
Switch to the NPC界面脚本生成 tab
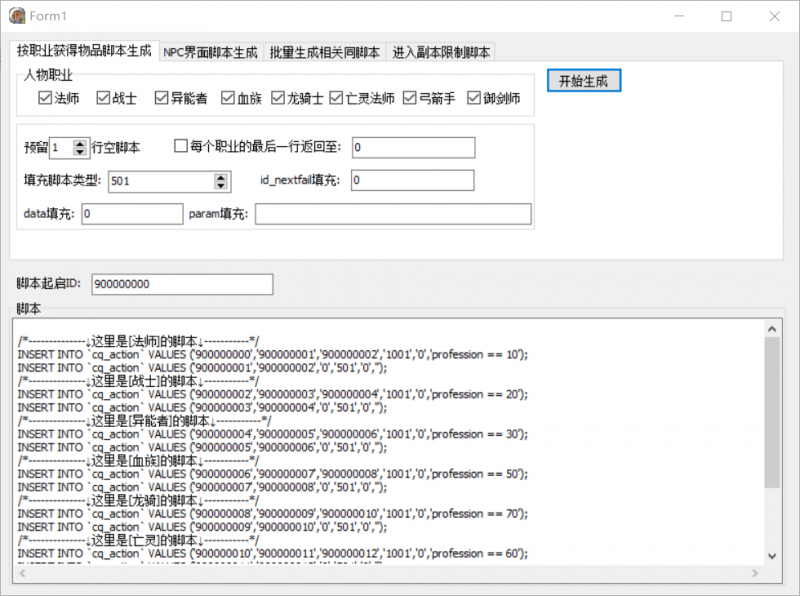click(213, 51)
